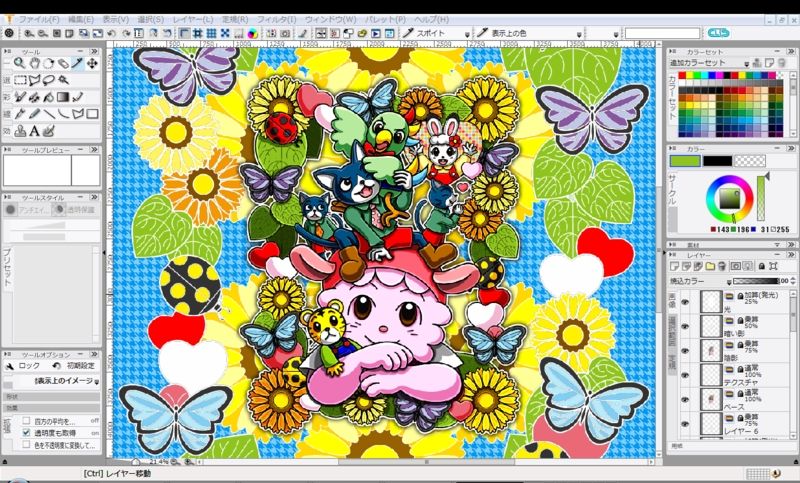Screen dimensions: 800x483
Task: Select the Rectangular marquee selection tool
Action: tap(20, 80)
